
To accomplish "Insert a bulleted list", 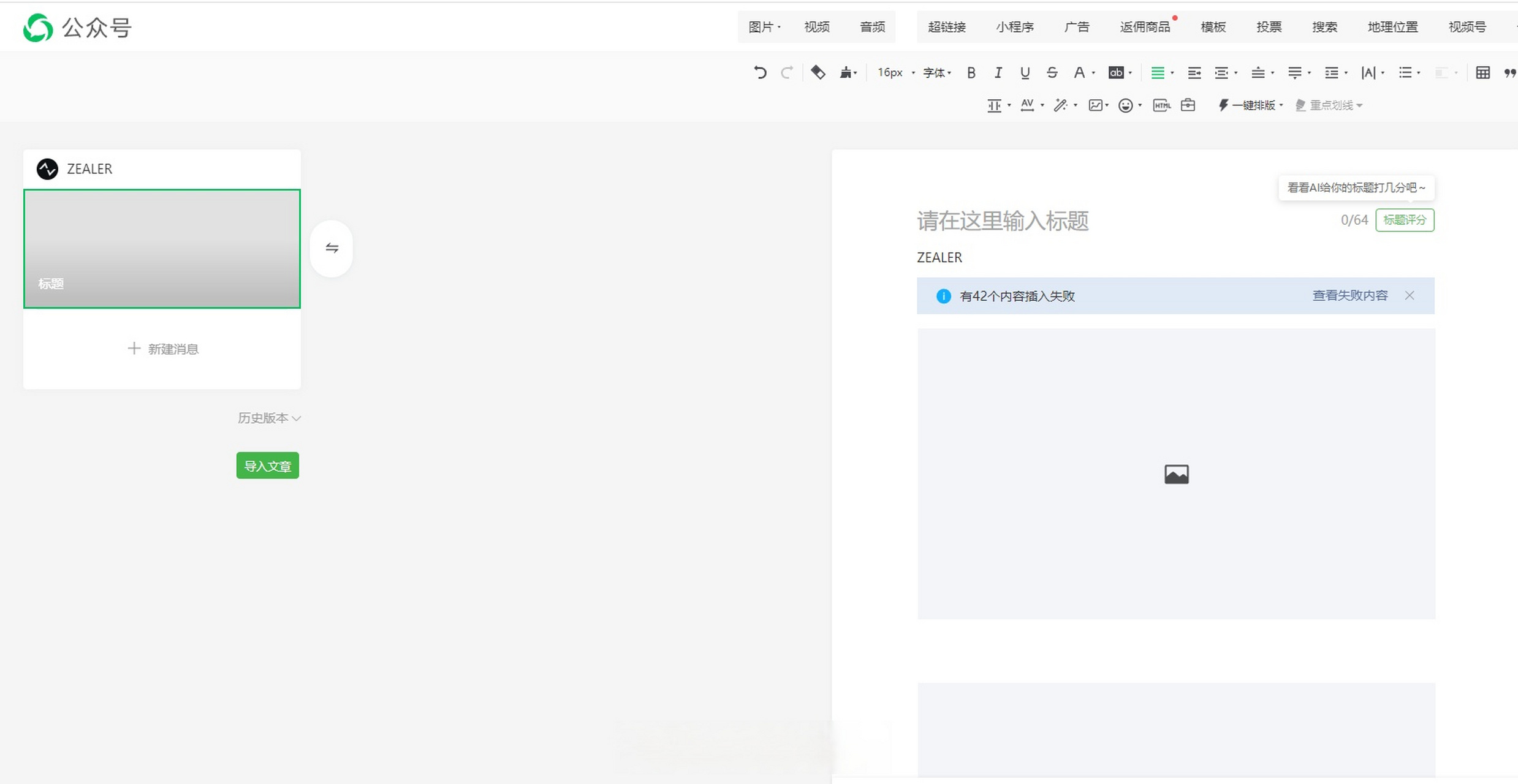I will tap(1405, 73).
